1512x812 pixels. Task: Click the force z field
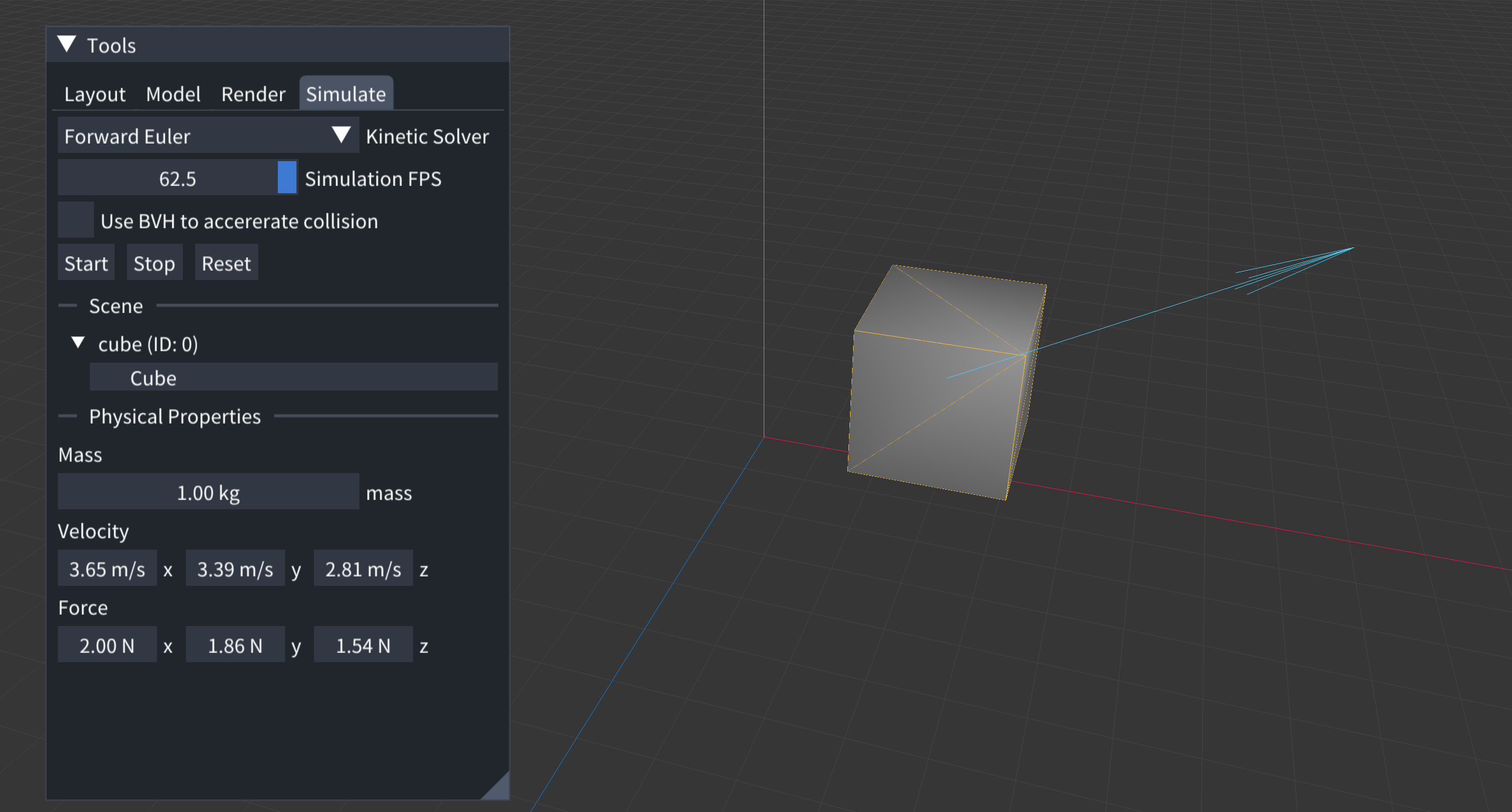pyautogui.click(x=363, y=645)
